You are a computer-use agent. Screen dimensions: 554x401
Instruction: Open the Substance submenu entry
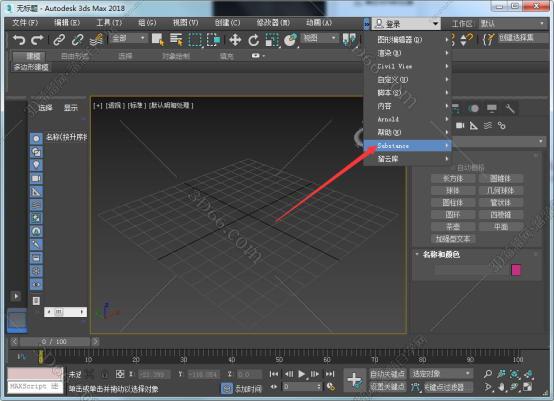tap(408, 146)
